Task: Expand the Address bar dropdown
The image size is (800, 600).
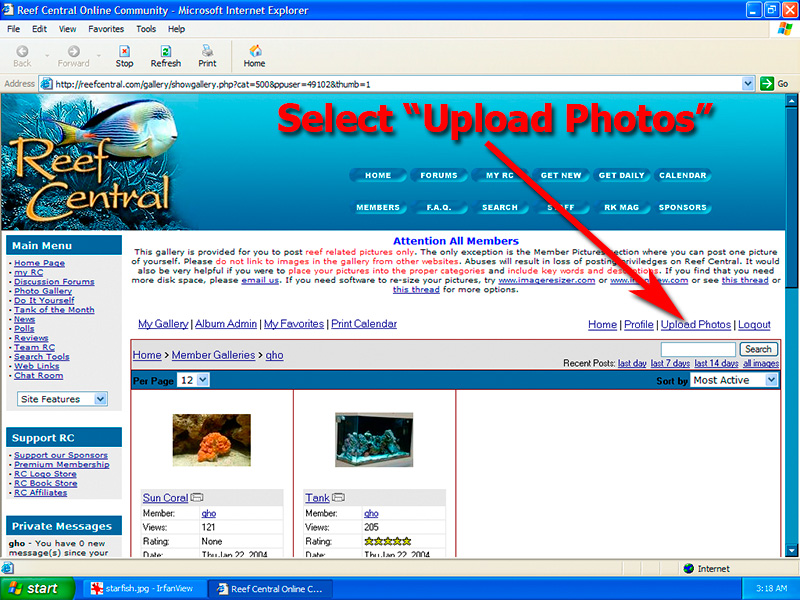Action: tap(747, 83)
